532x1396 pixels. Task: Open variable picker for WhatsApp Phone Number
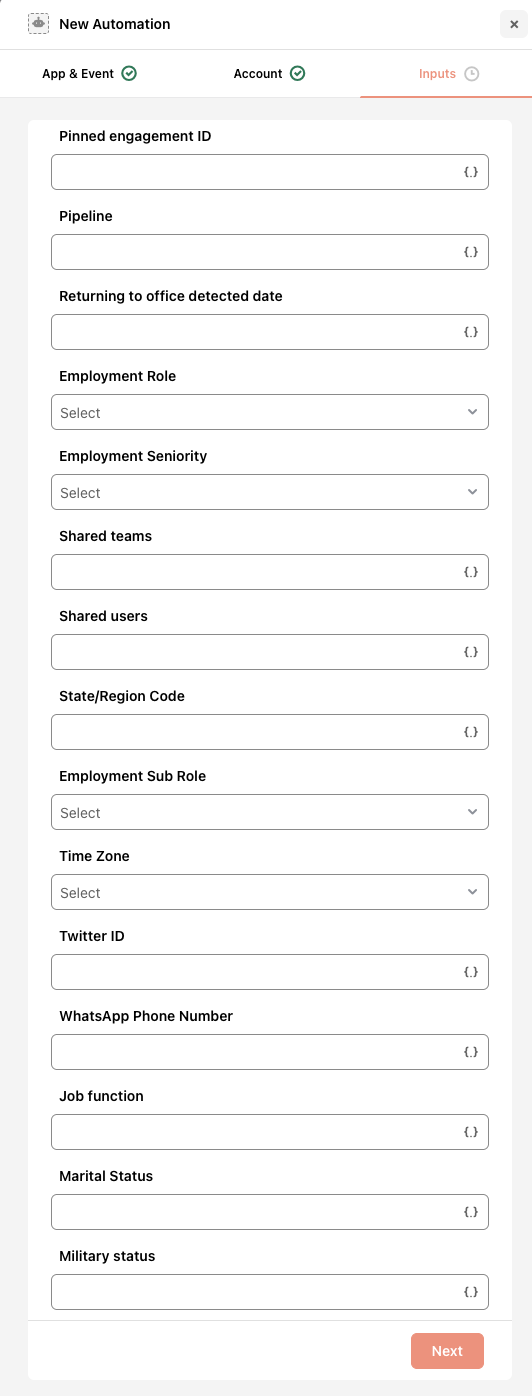coord(471,1052)
